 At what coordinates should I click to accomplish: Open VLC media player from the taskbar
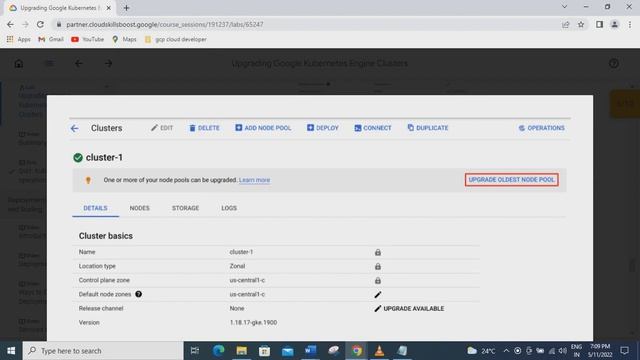[x=379, y=351]
